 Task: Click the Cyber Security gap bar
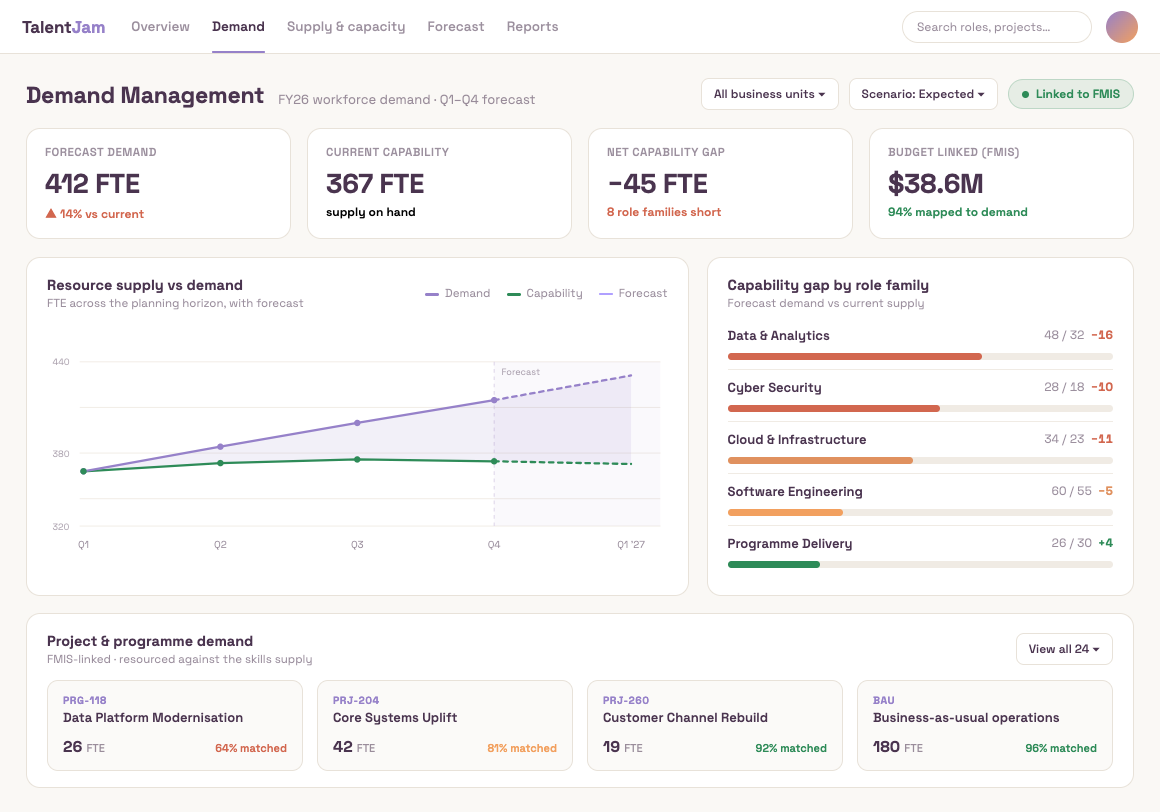click(920, 408)
